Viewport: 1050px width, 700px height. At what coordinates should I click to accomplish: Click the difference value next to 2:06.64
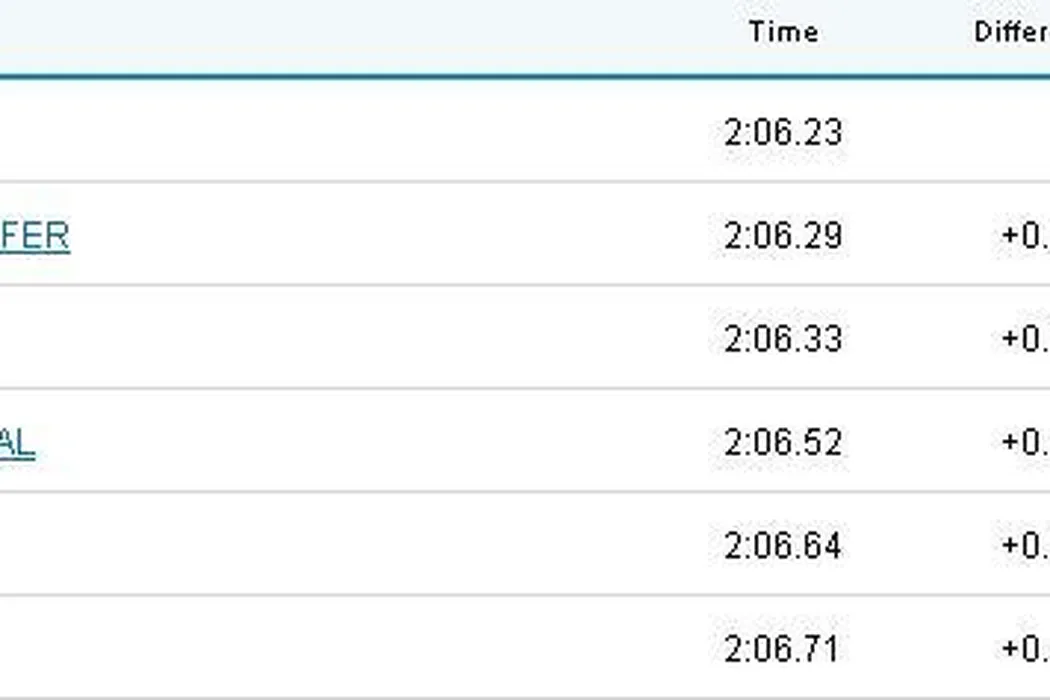[x=1024, y=546]
